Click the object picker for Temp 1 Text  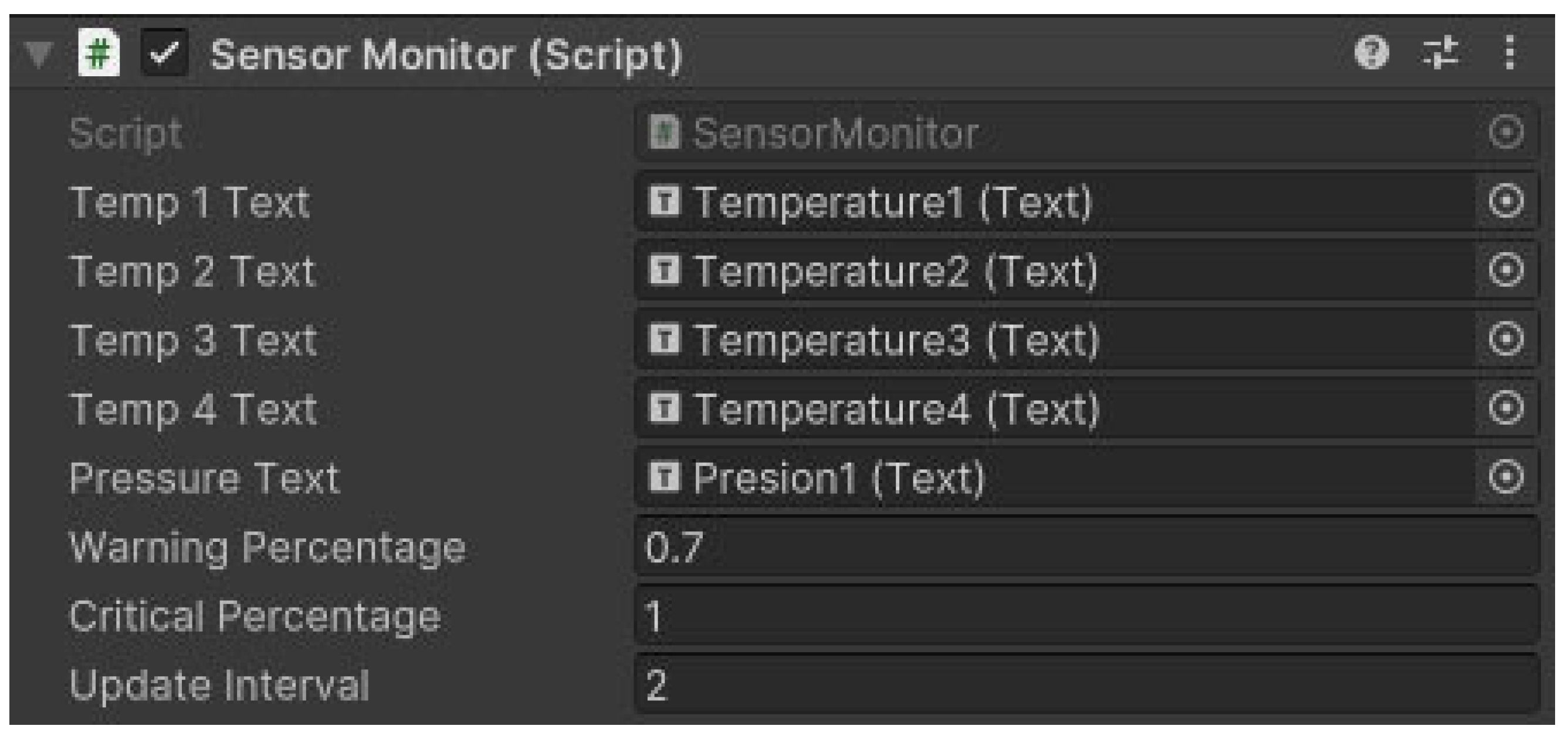(x=1506, y=202)
